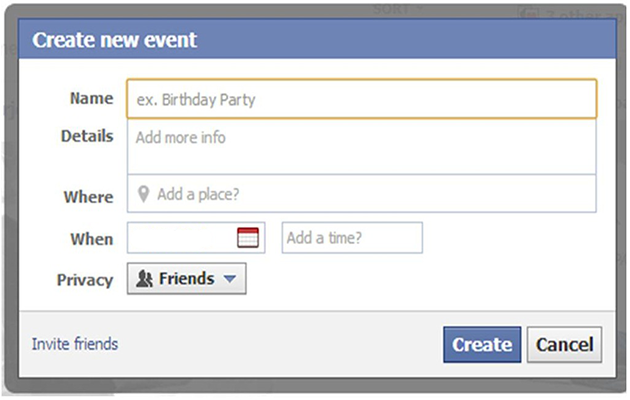Click the location pin icon
630x400 pixels.
tap(144, 194)
